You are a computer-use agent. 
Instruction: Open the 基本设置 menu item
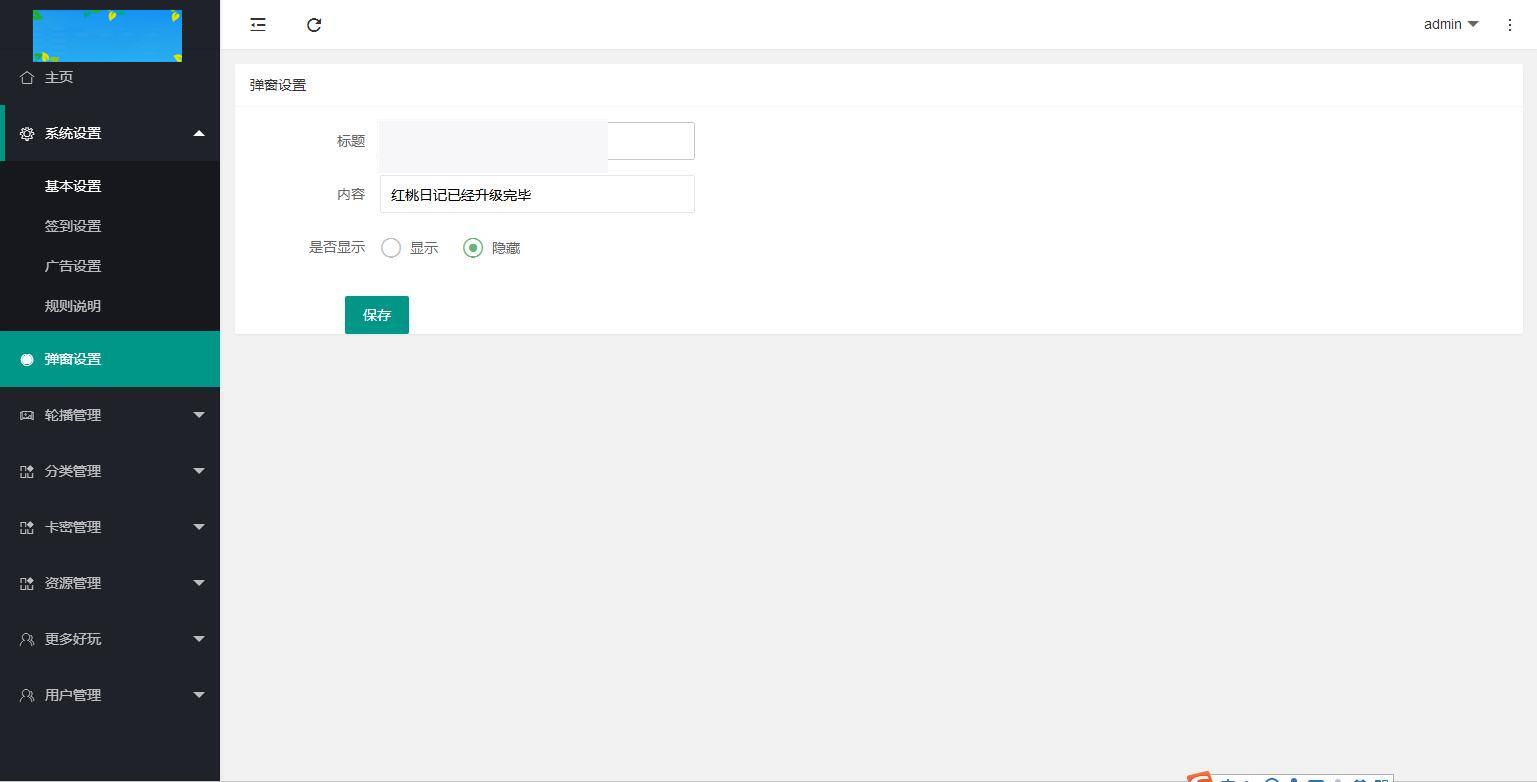71,186
